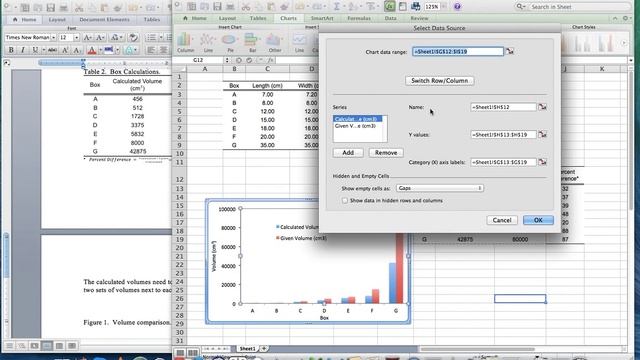
Task: Toggle Show data in hidden rows checkbox
Action: point(345,200)
